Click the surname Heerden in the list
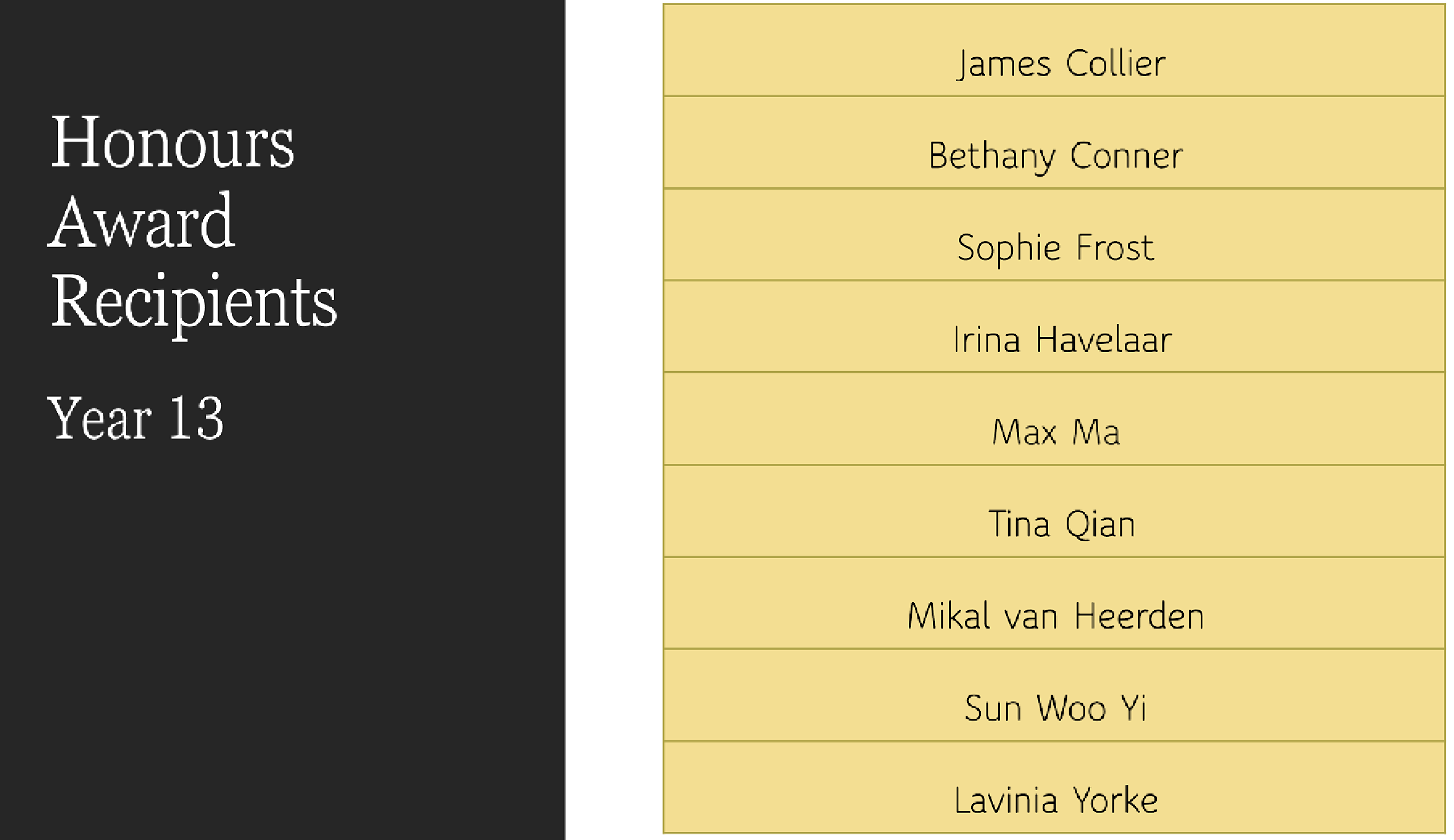The height and width of the screenshot is (840, 1454). (x=1138, y=616)
